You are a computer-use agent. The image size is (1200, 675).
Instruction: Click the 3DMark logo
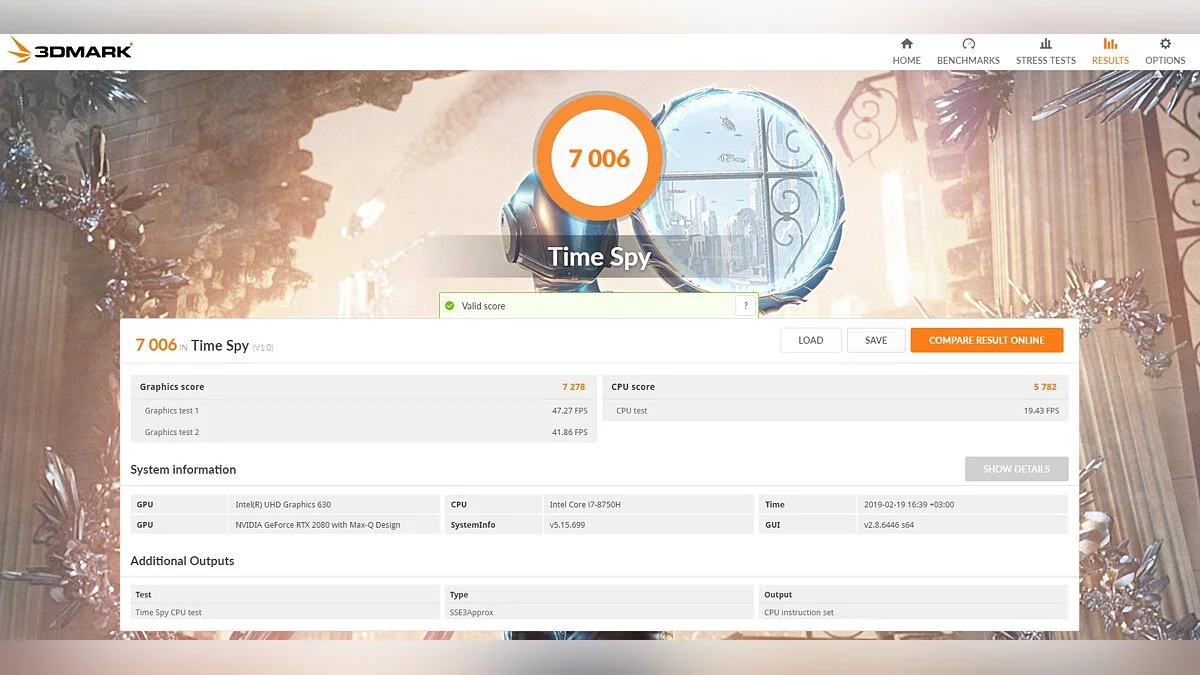click(70, 51)
